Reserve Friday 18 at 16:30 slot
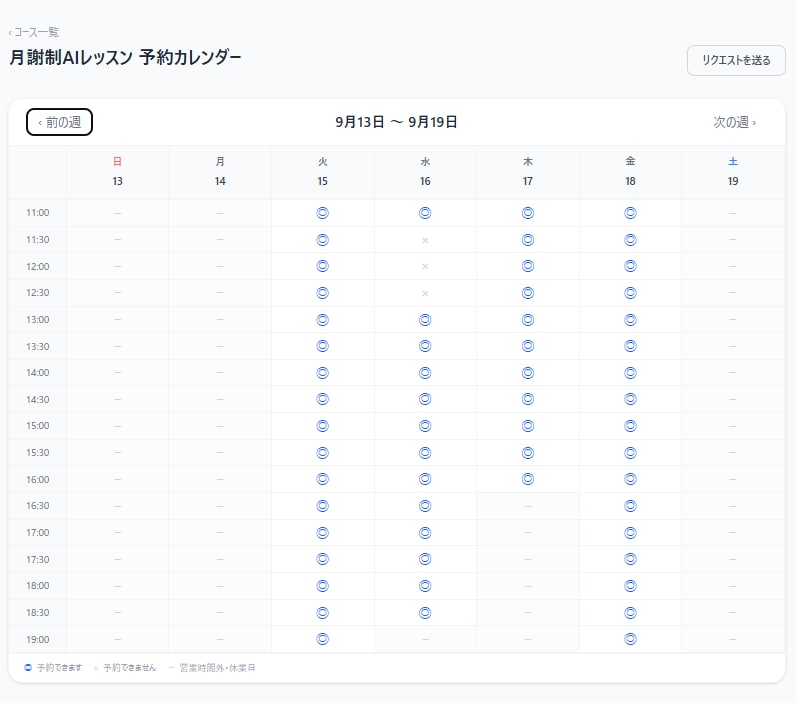Viewport: 796px width, 703px height. 631,506
